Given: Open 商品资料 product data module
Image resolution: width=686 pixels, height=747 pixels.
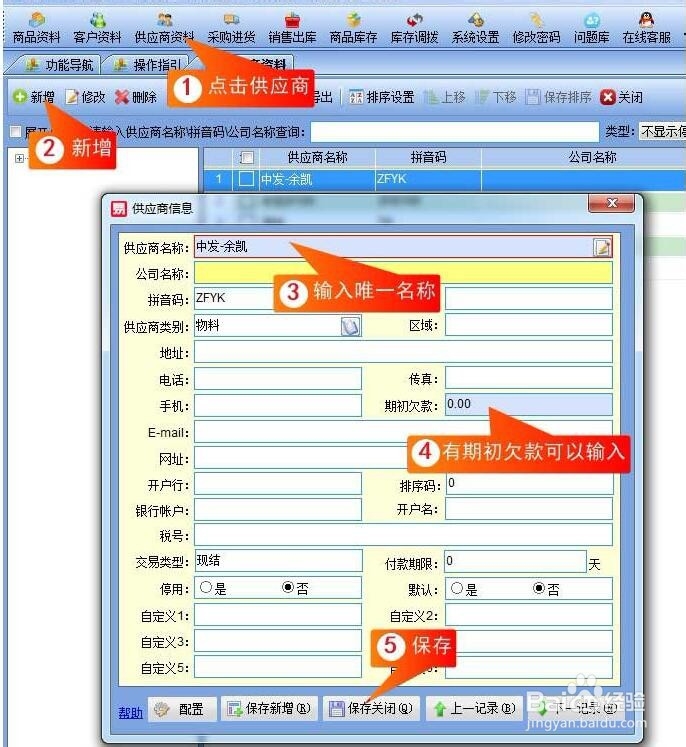Looking at the screenshot, I should click(36, 29).
